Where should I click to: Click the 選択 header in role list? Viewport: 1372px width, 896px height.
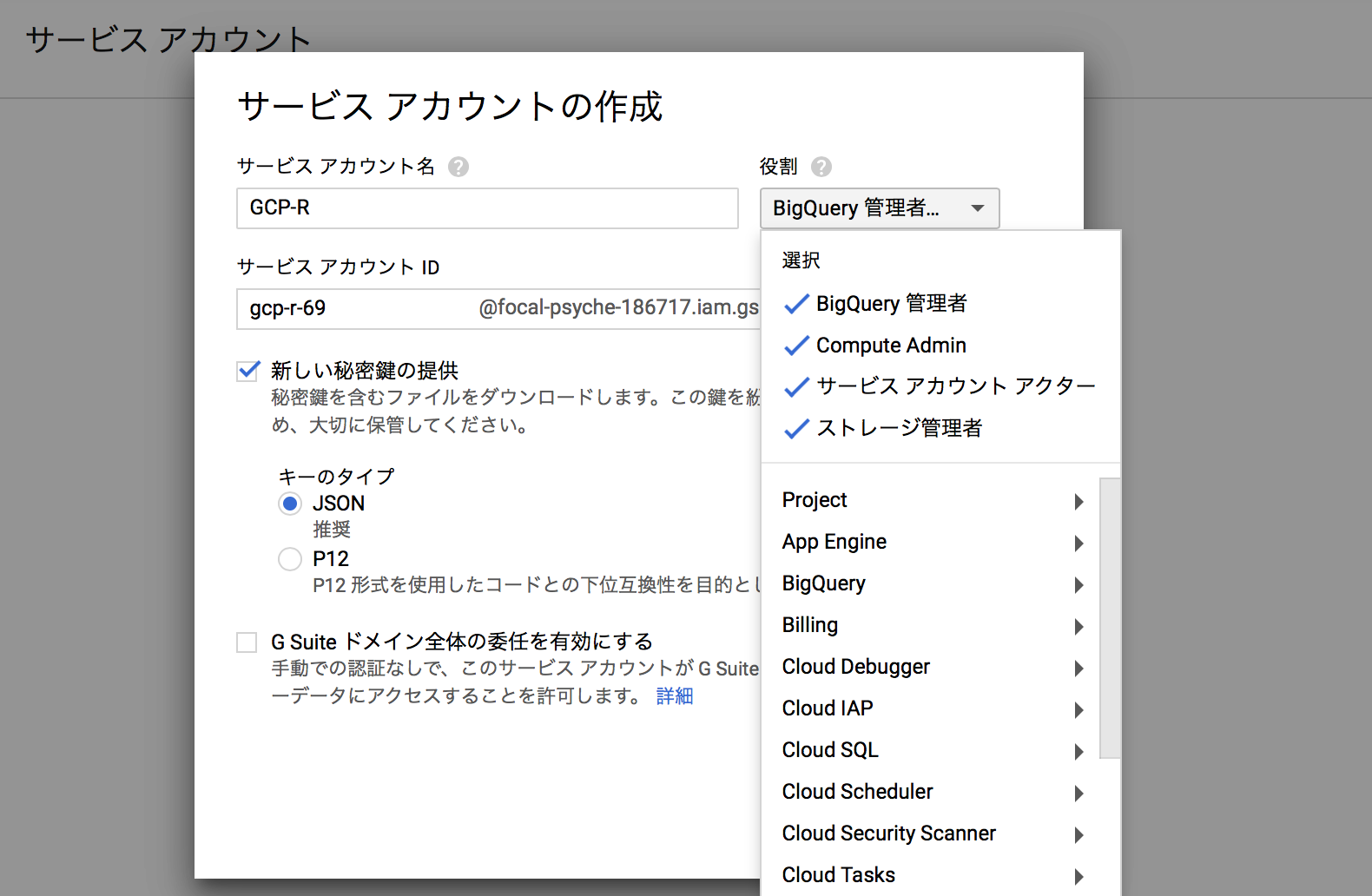pyautogui.click(x=801, y=260)
